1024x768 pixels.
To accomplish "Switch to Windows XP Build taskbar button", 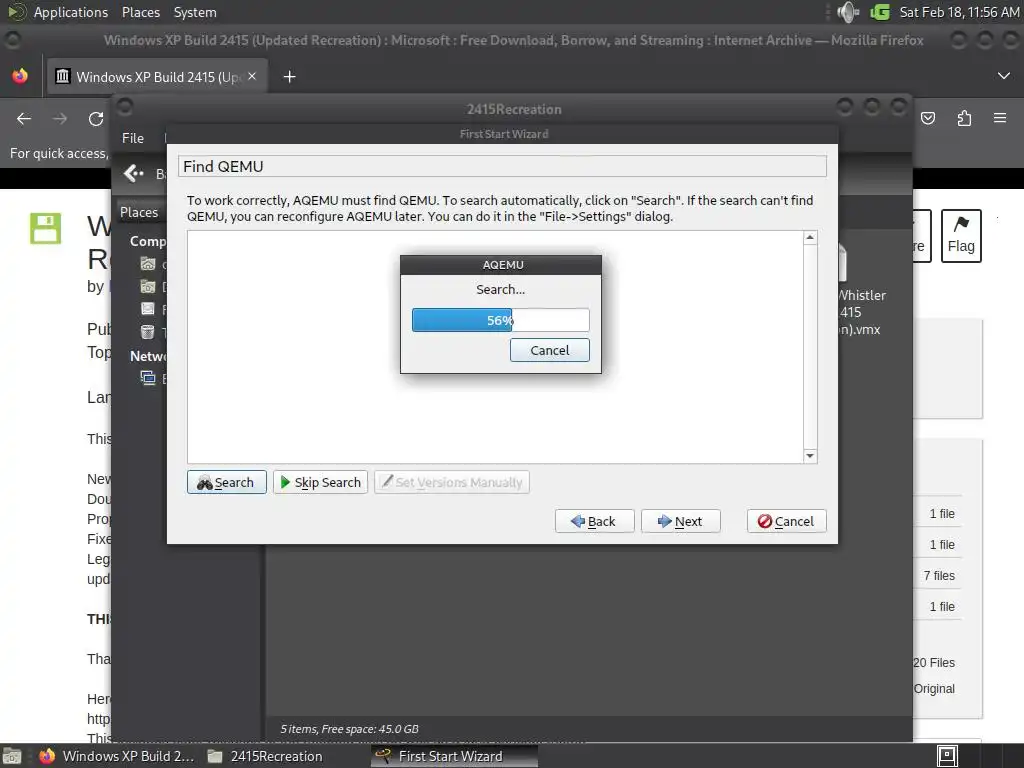I will pos(116,756).
